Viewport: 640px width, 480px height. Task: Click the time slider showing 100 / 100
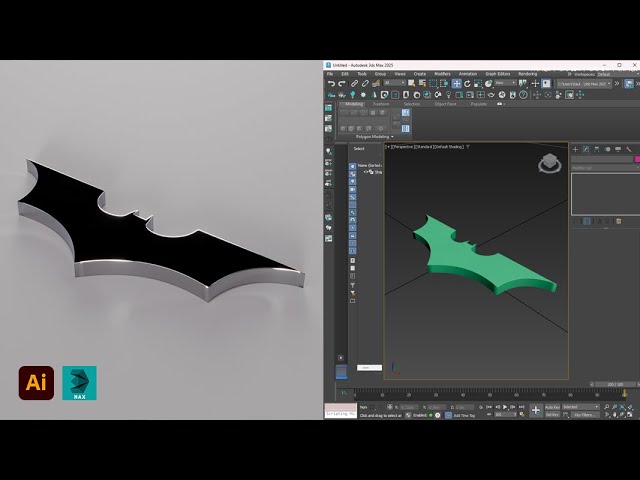tap(615, 384)
